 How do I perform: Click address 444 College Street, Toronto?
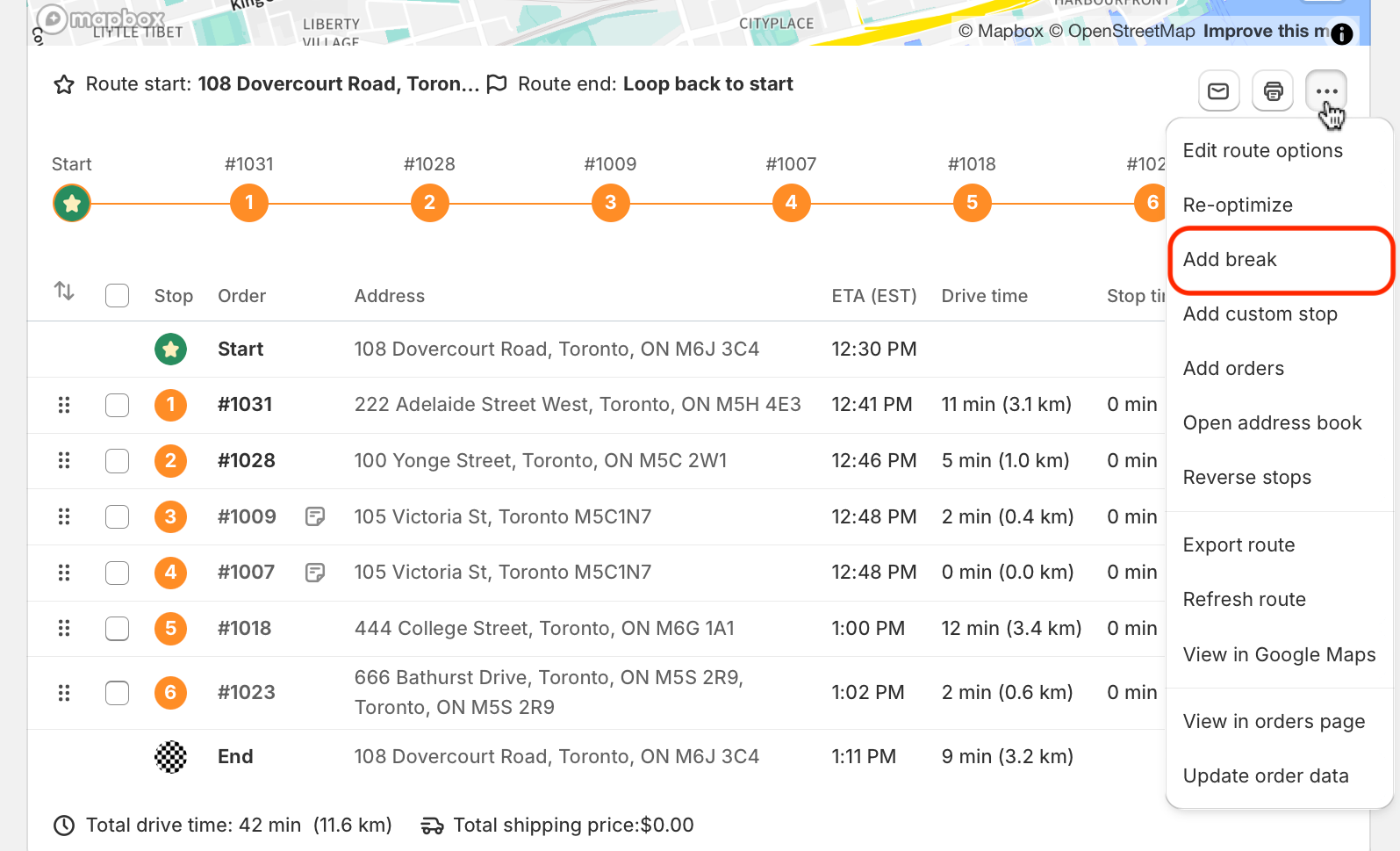coord(544,629)
